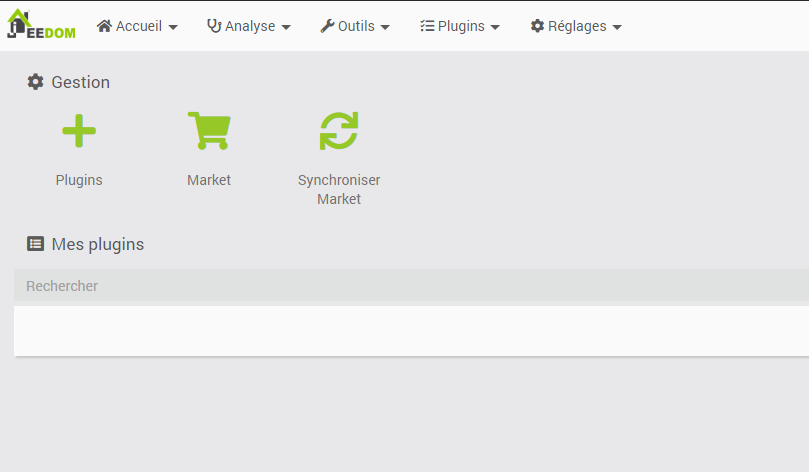Click the Gestion heading text
This screenshot has width=809, height=472.
80,82
